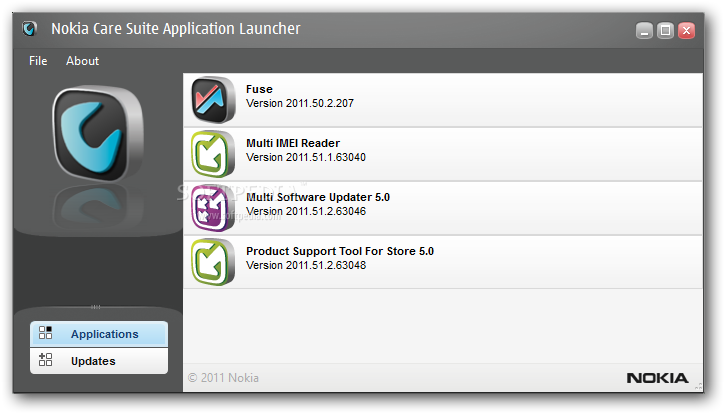Switch to the Applications tab

pyautogui.click(x=99, y=334)
